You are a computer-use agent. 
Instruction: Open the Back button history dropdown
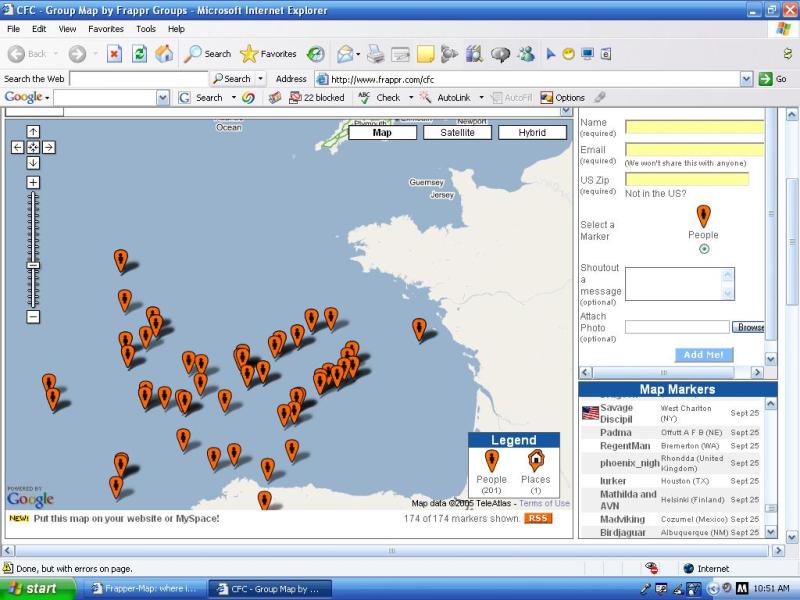[56, 54]
